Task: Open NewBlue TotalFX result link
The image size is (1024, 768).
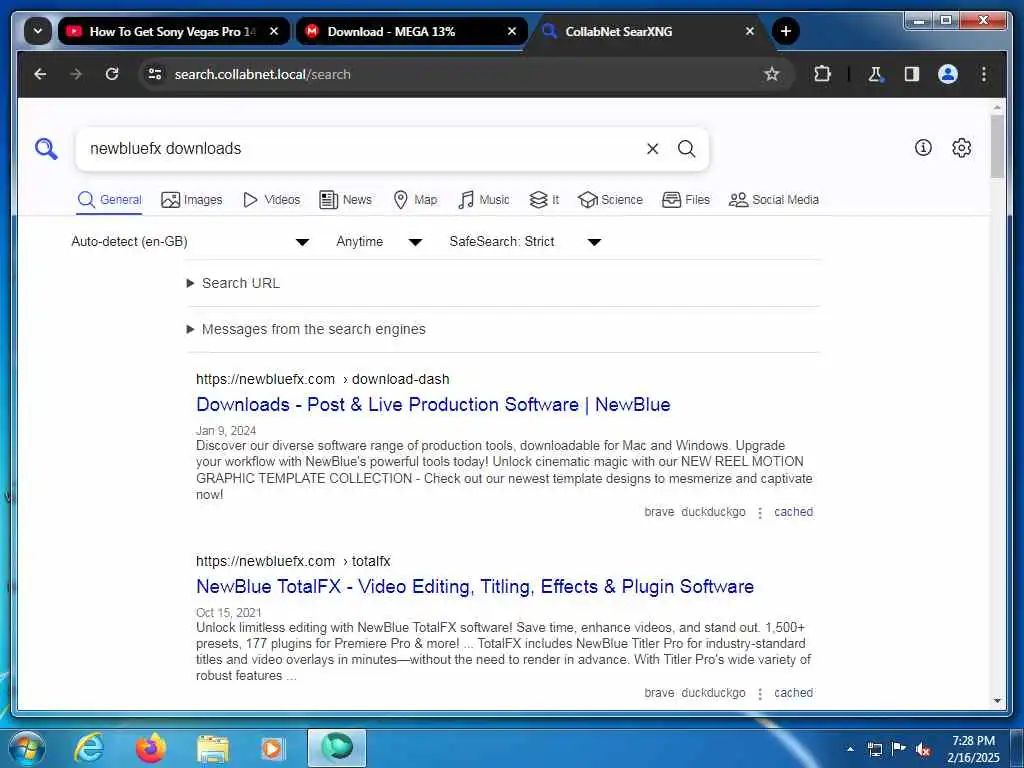Action: click(x=475, y=586)
